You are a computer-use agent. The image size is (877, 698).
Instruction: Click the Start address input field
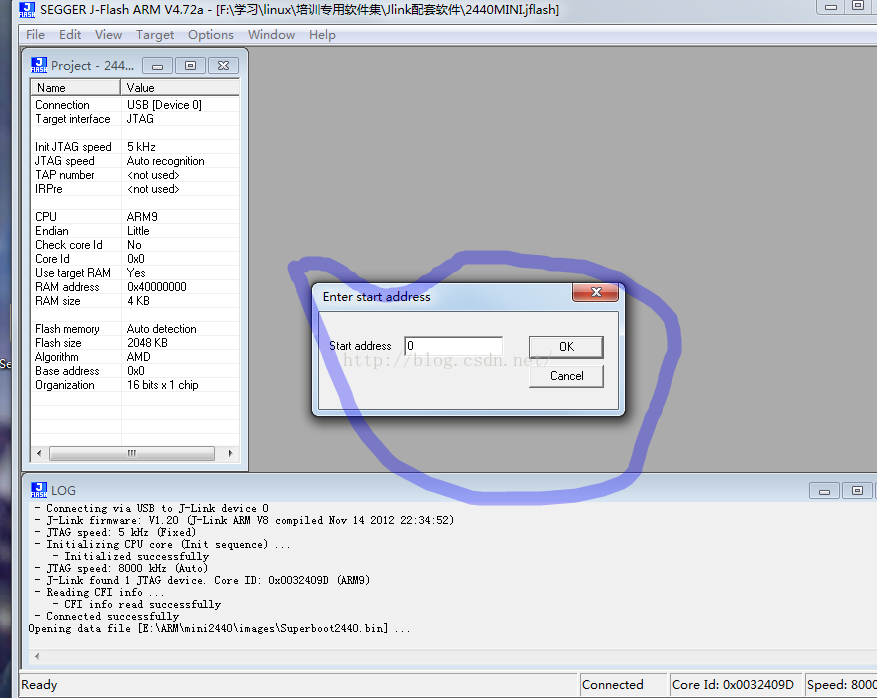453,346
